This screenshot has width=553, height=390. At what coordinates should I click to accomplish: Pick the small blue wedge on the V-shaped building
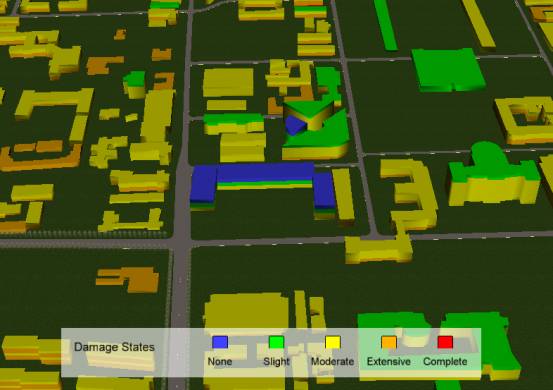click(294, 125)
